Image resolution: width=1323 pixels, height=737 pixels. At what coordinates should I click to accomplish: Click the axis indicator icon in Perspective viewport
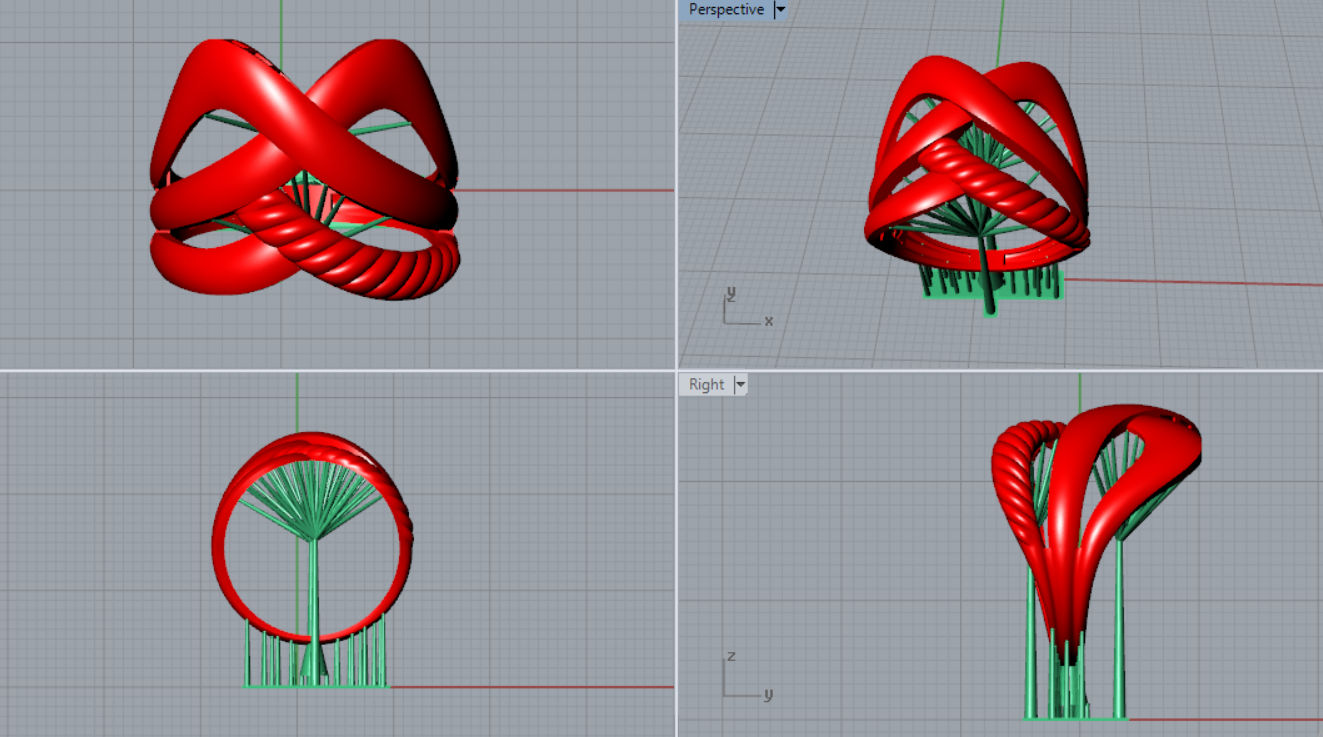tap(742, 309)
